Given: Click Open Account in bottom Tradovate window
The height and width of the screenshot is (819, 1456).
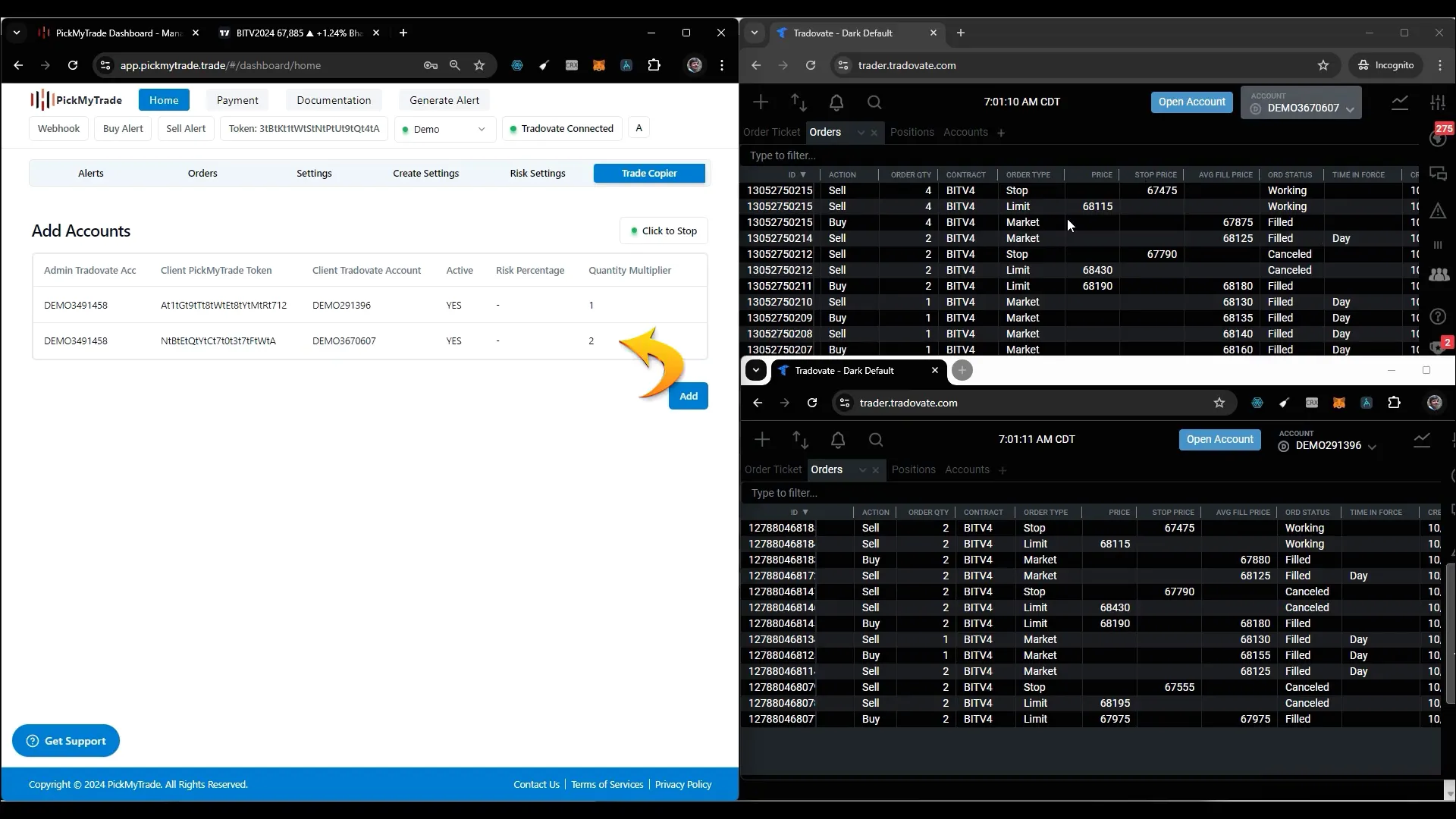Looking at the screenshot, I should point(1219,439).
